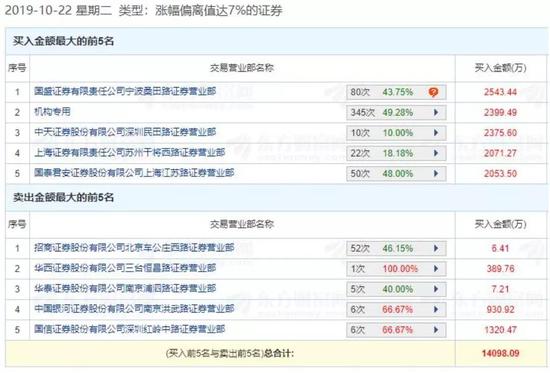Expand arrow next to 5次 40.00%
Viewport: 550px width, 373px height.
click(x=436, y=289)
